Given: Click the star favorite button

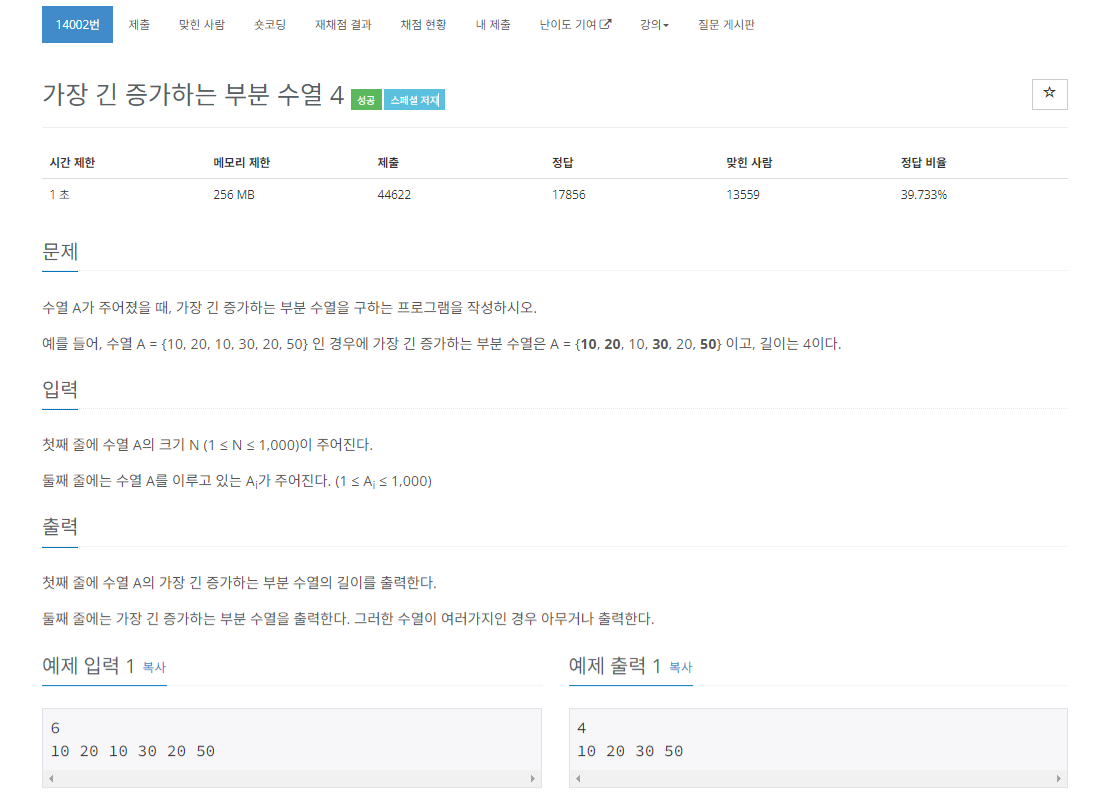Looking at the screenshot, I should (1049, 93).
